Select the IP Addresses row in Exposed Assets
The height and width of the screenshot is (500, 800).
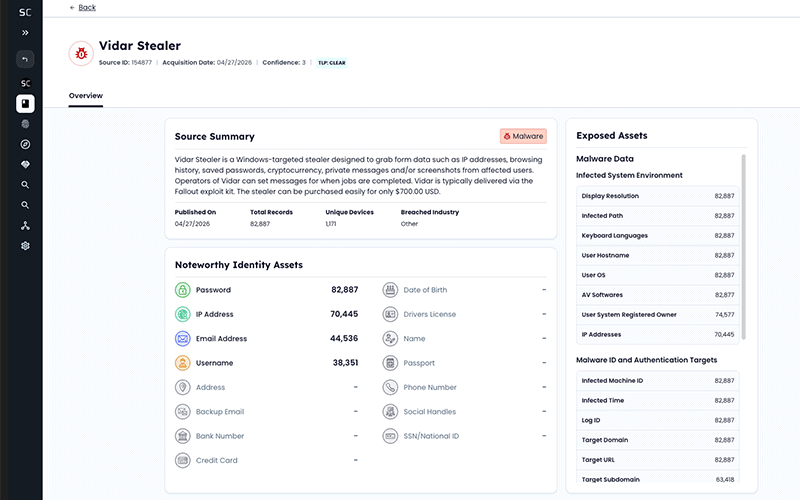[x=658, y=335]
